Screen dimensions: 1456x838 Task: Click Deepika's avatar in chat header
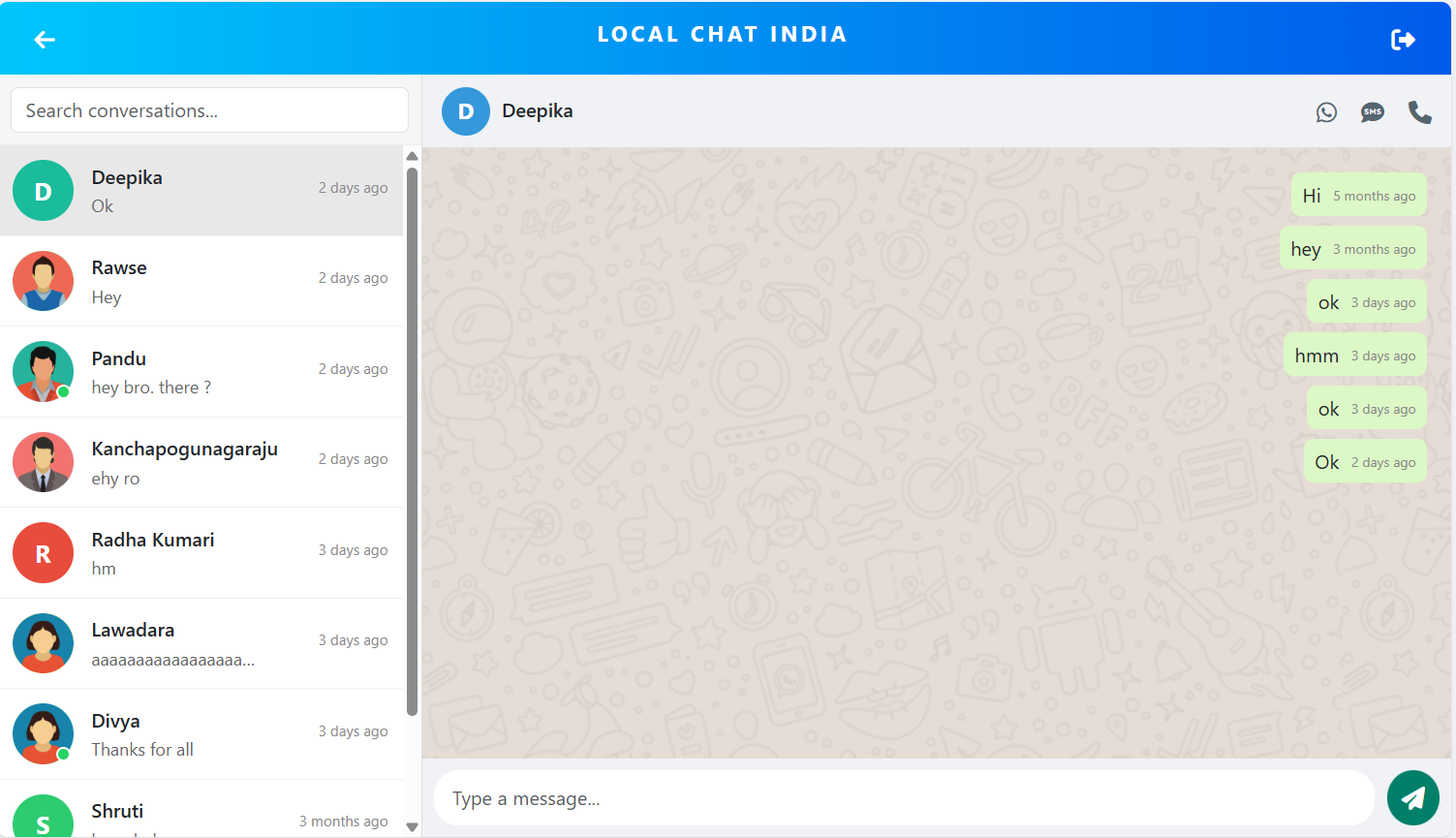click(x=466, y=111)
